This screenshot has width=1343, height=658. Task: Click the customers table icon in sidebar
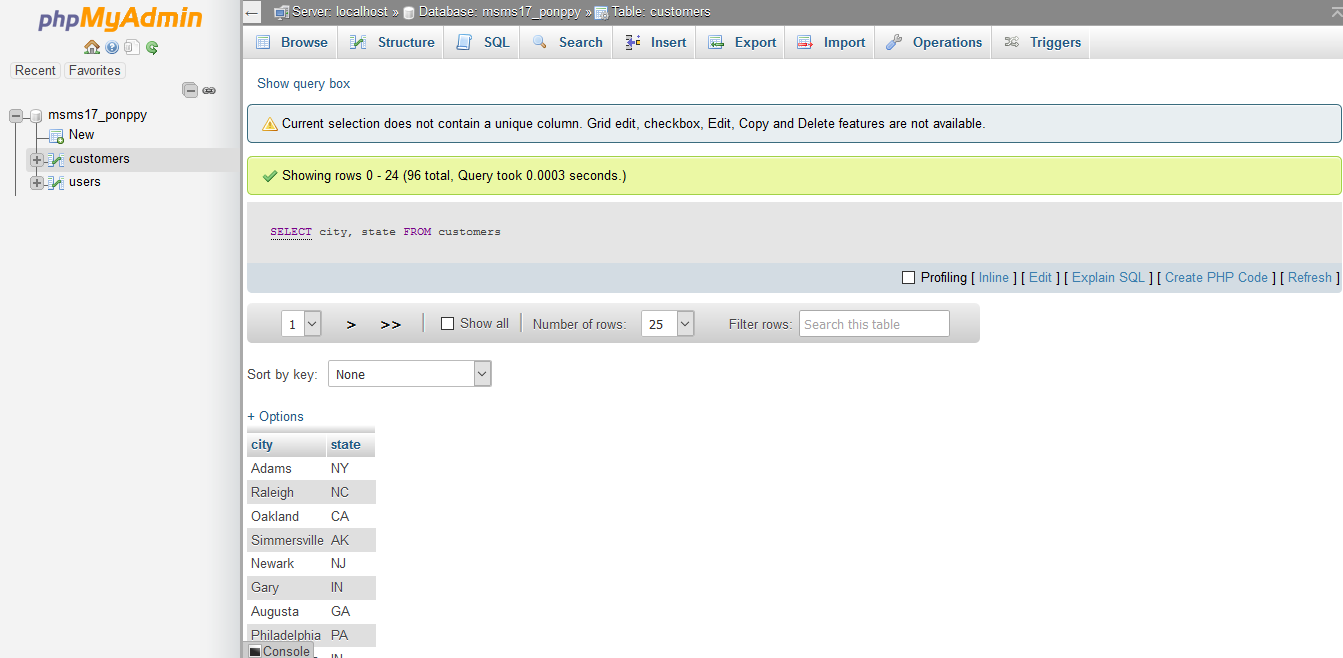(x=56, y=159)
